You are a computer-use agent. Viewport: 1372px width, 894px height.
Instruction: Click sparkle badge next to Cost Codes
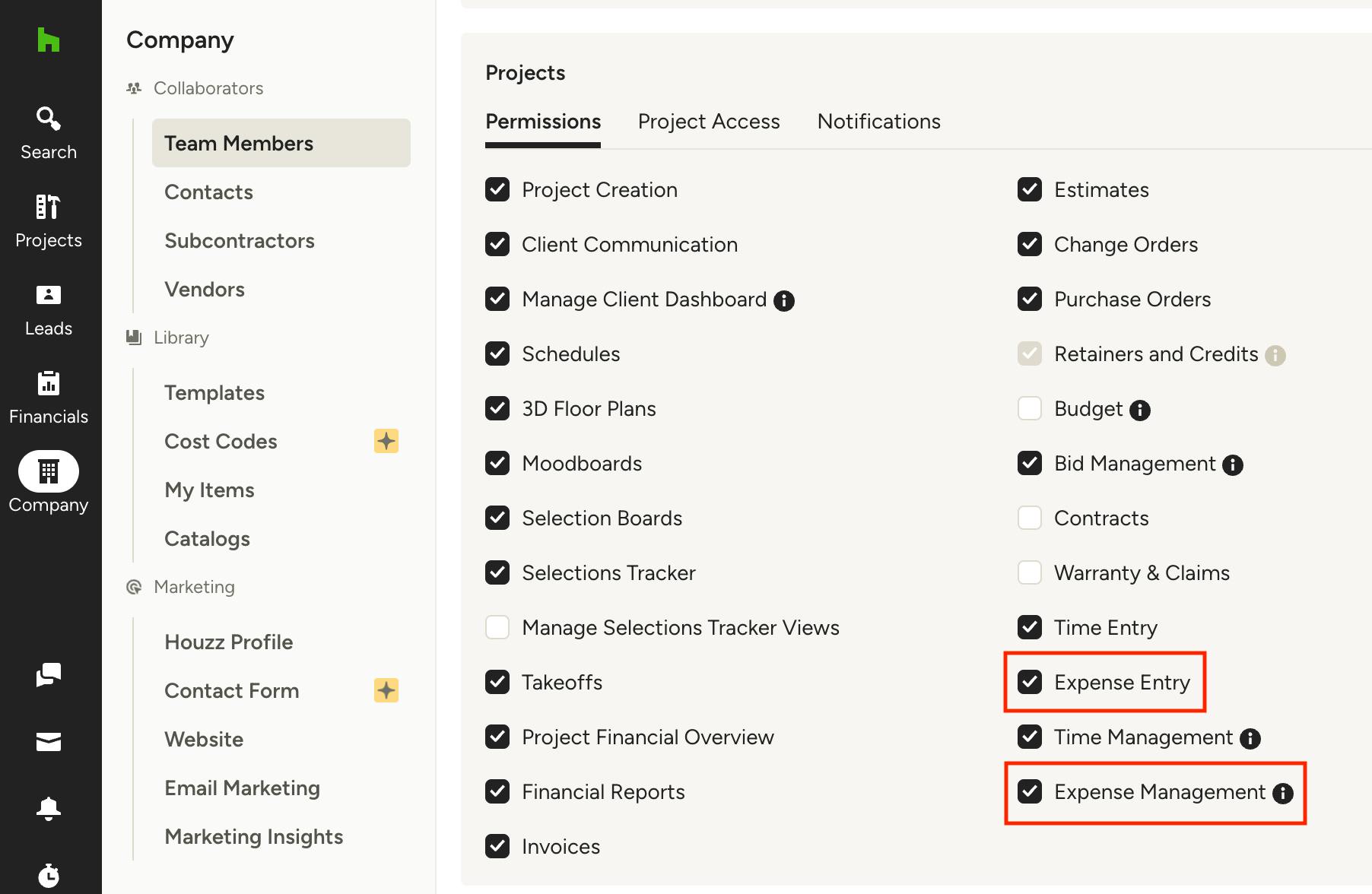tap(386, 441)
